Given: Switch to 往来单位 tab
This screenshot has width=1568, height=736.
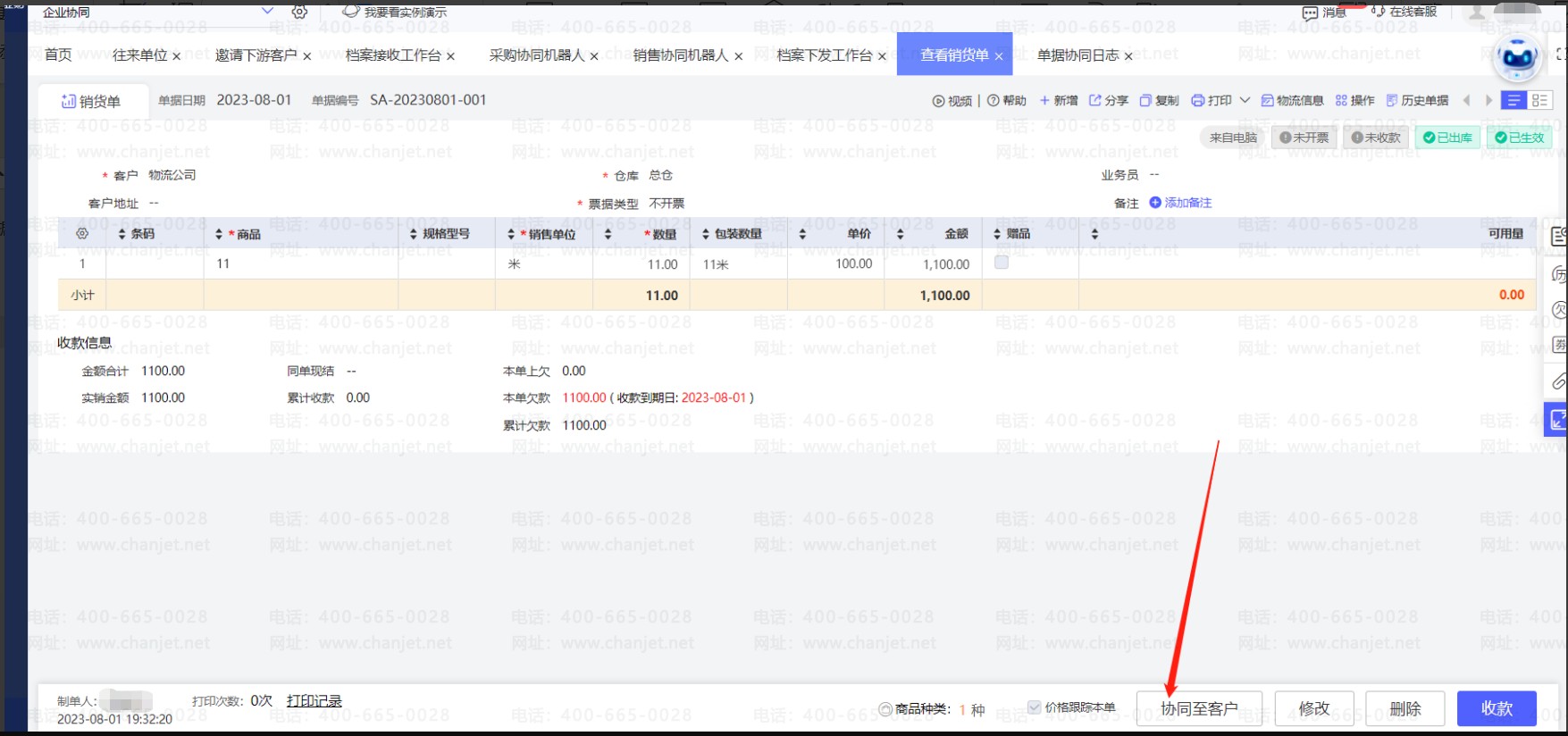Looking at the screenshot, I should [139, 55].
